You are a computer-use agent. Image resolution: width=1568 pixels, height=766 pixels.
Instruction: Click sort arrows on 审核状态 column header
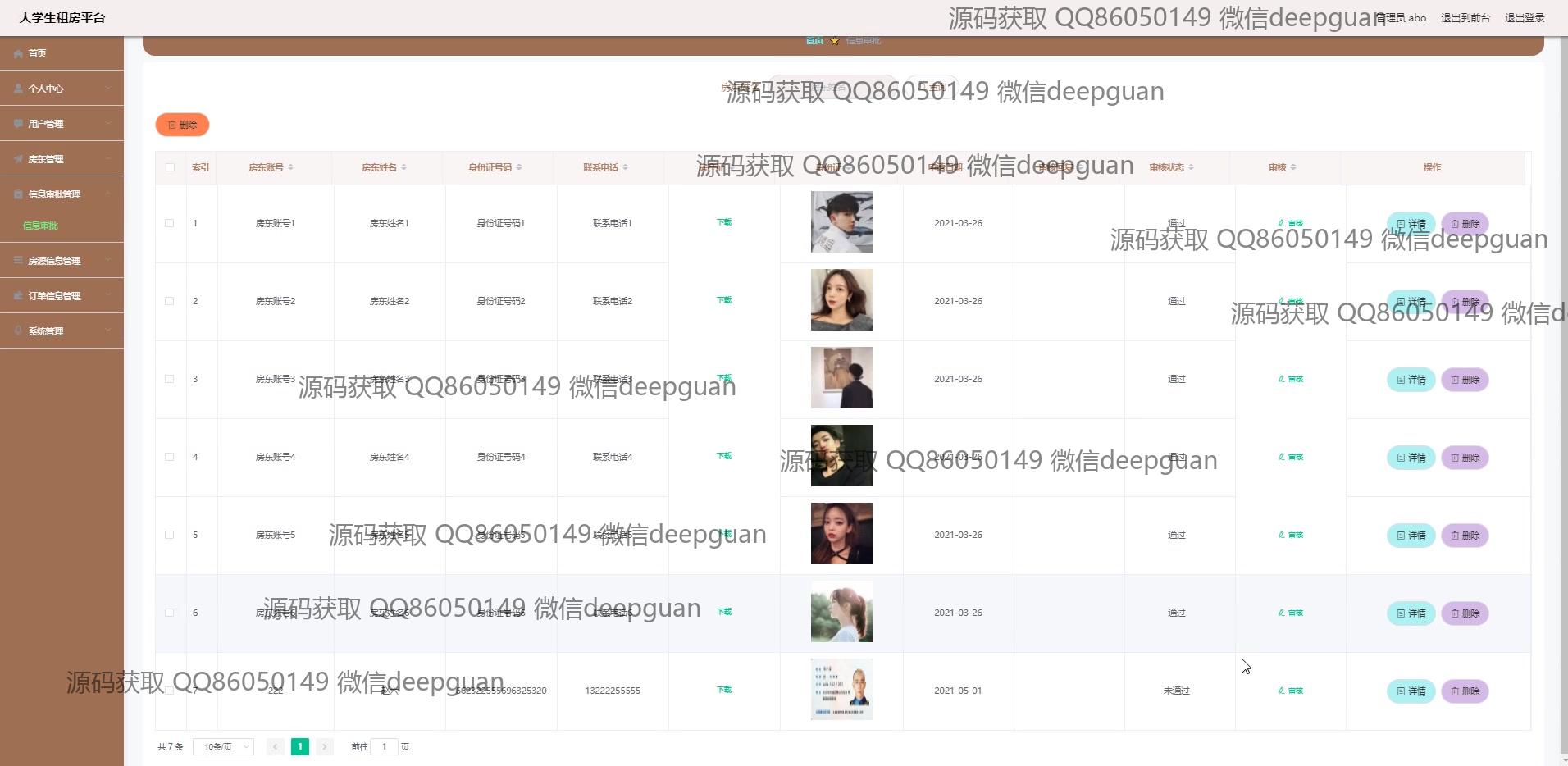tap(1191, 167)
